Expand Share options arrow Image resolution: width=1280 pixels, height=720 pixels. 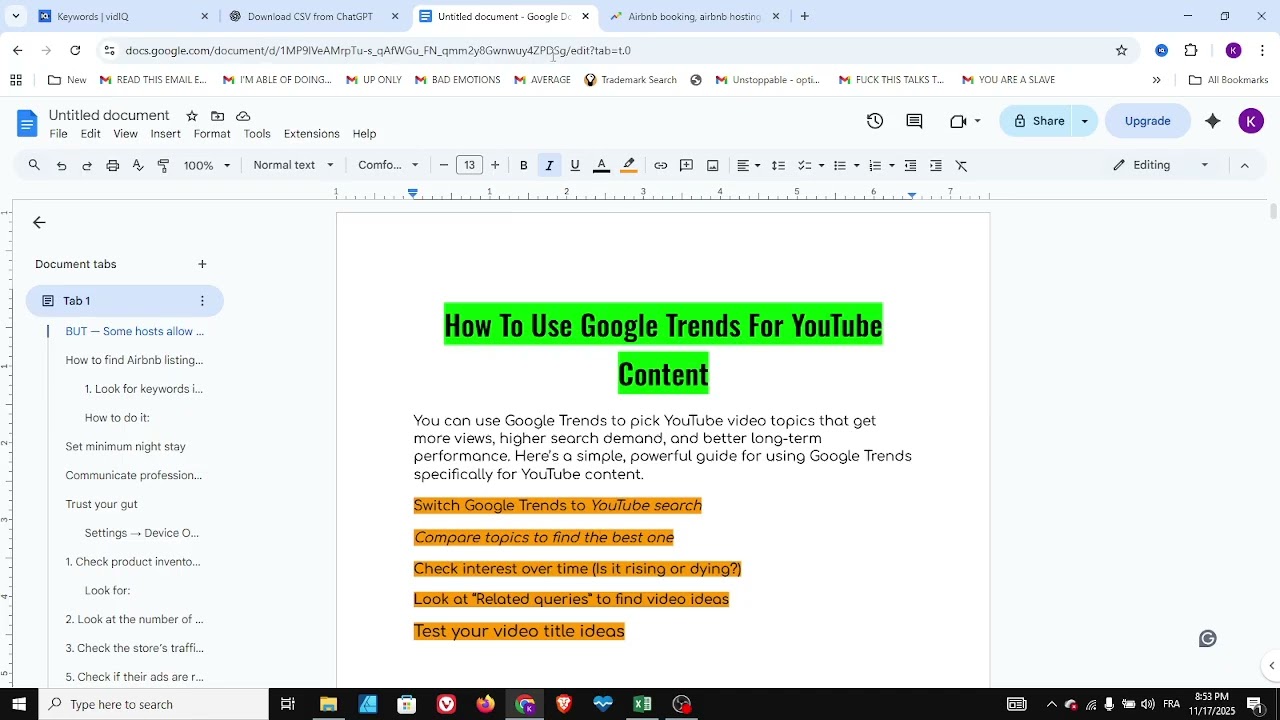1084,121
